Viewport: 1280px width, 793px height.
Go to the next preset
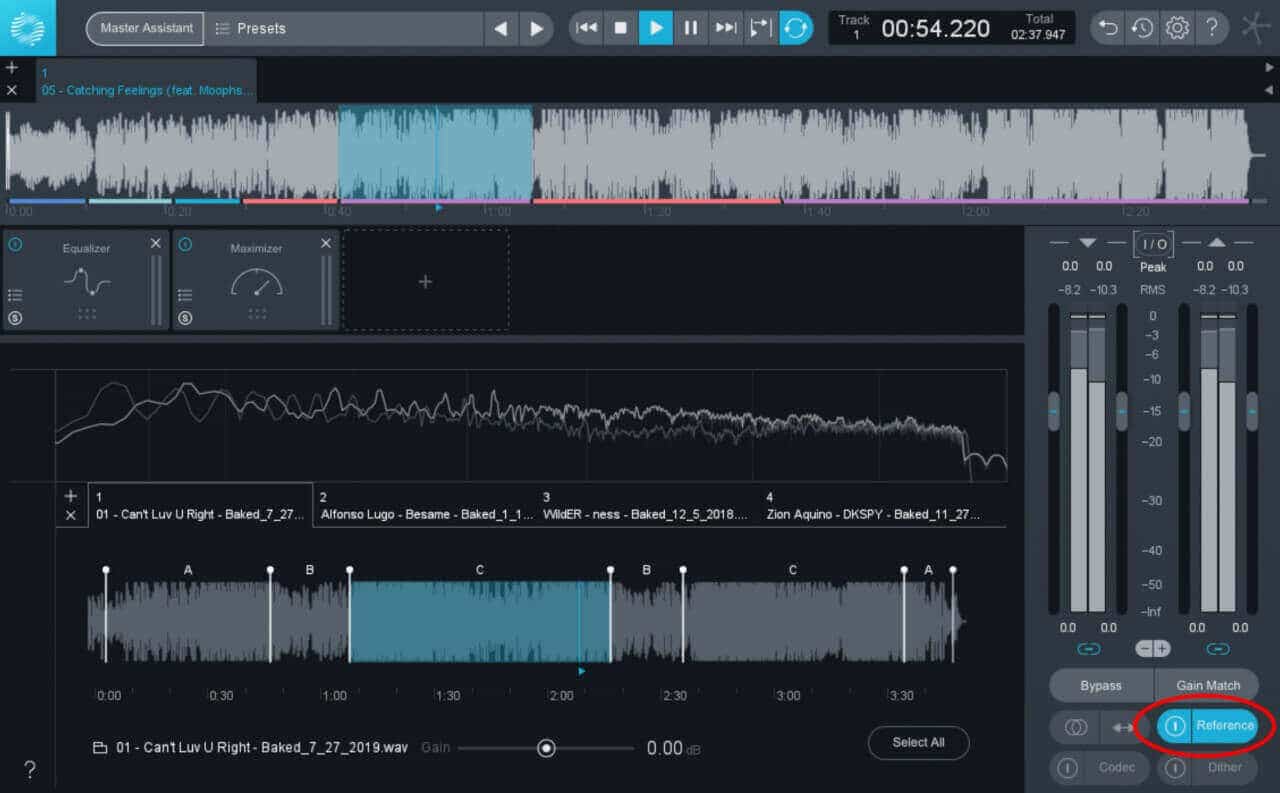tap(536, 29)
